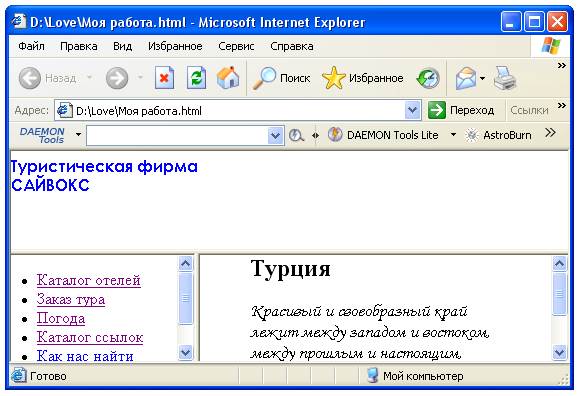580x396 pixels.
Task: Click the Турция heading
Action: (x=290, y=268)
